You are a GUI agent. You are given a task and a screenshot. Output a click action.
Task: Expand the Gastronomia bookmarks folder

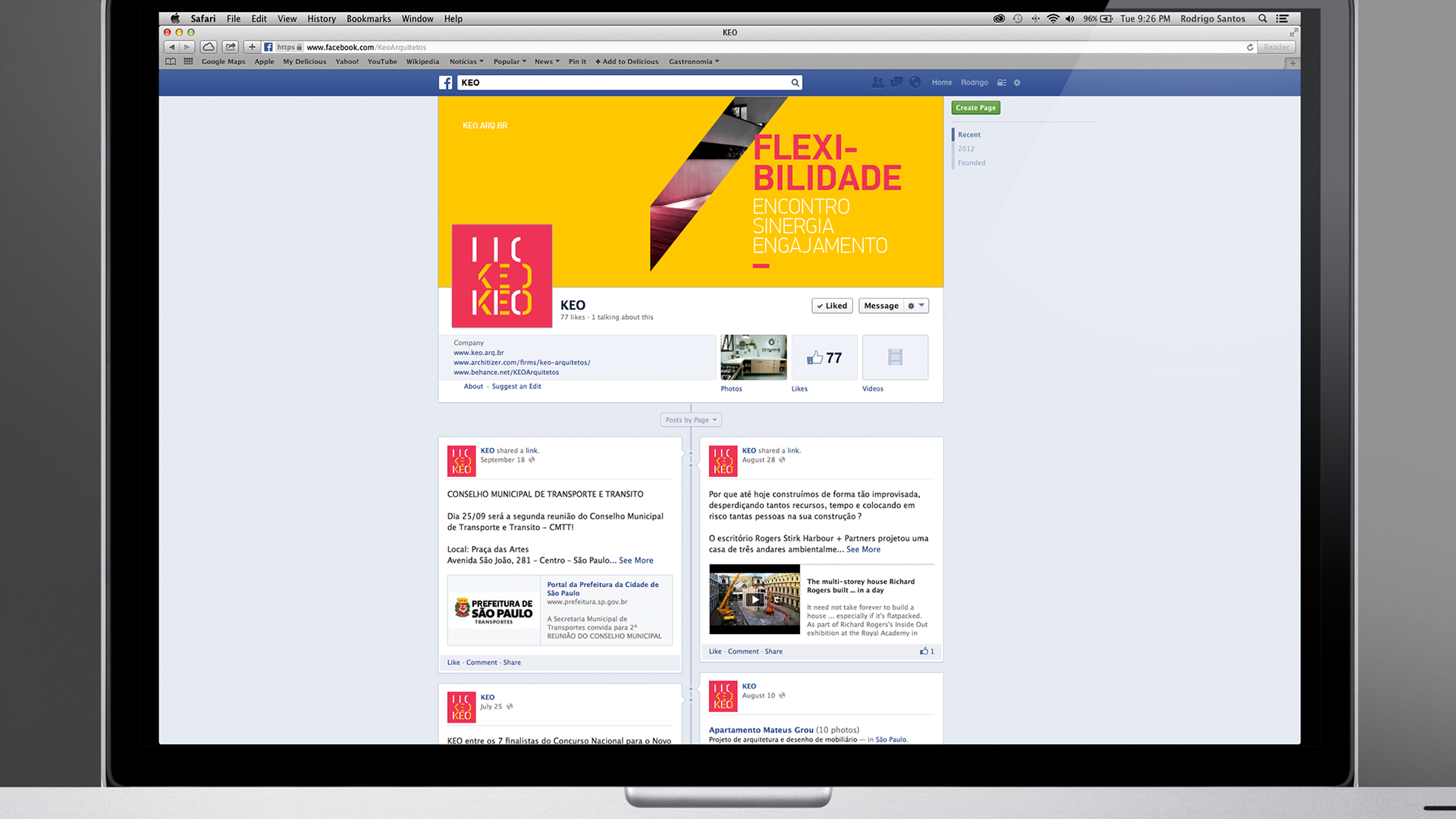tap(694, 61)
